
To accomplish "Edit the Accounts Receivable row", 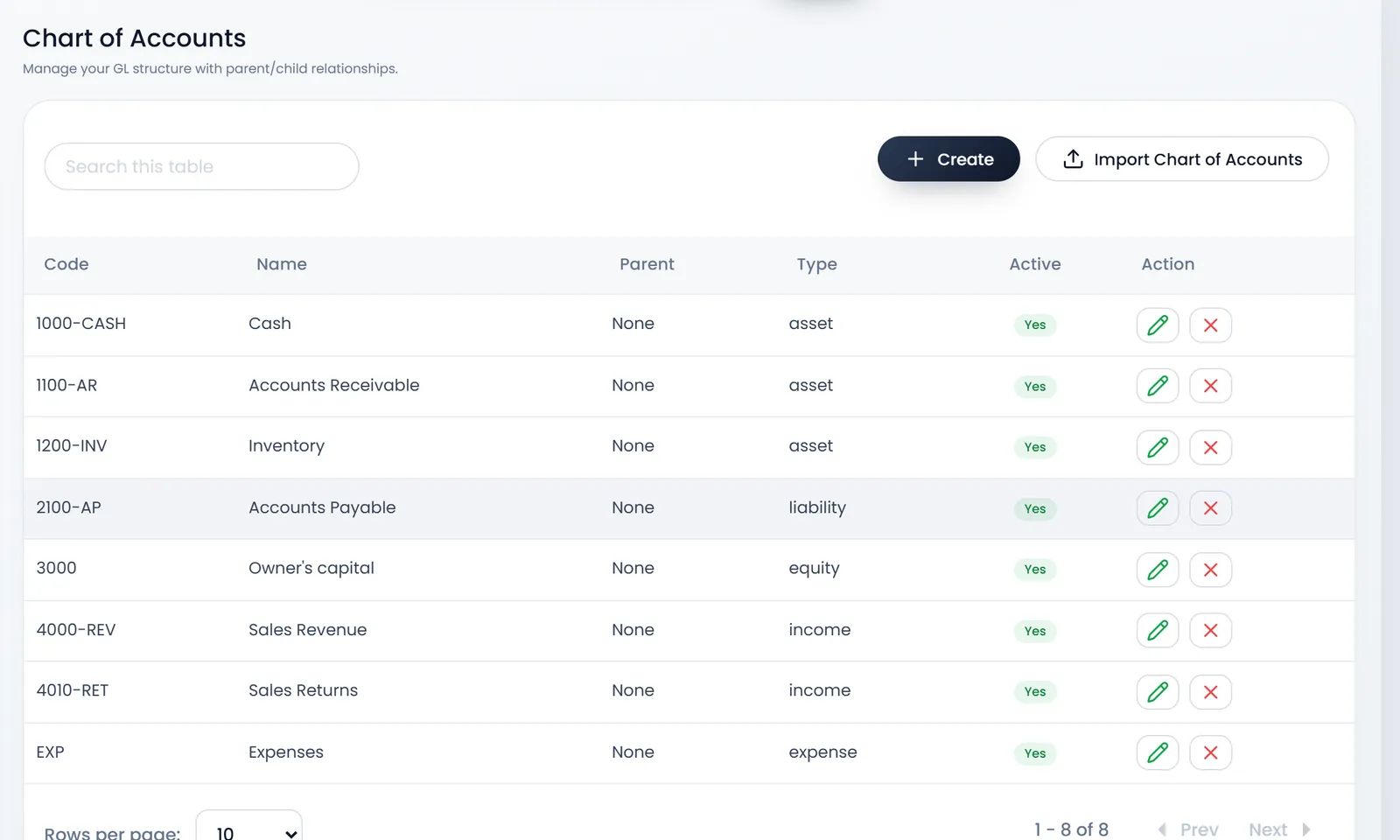I will tap(1158, 386).
